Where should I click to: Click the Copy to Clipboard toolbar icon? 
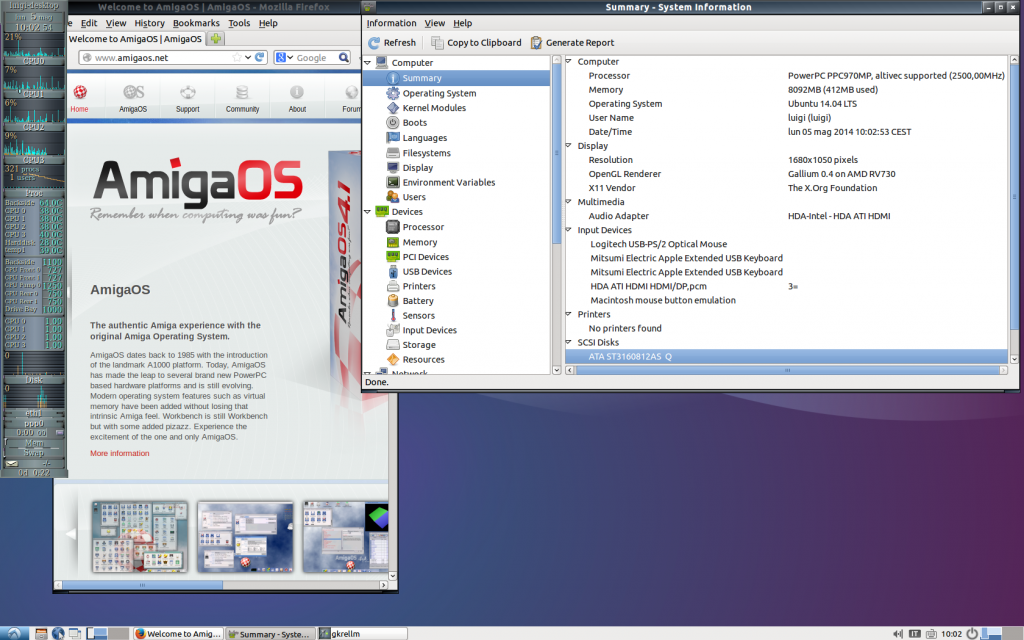click(x=437, y=43)
